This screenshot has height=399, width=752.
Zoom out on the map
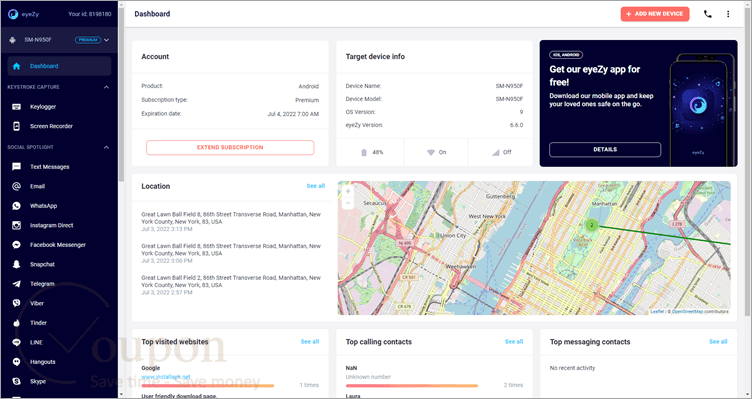[x=348, y=203]
